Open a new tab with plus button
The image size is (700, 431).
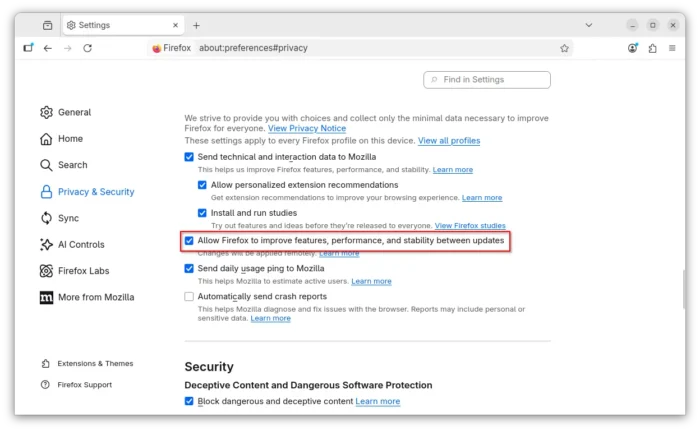(196, 25)
